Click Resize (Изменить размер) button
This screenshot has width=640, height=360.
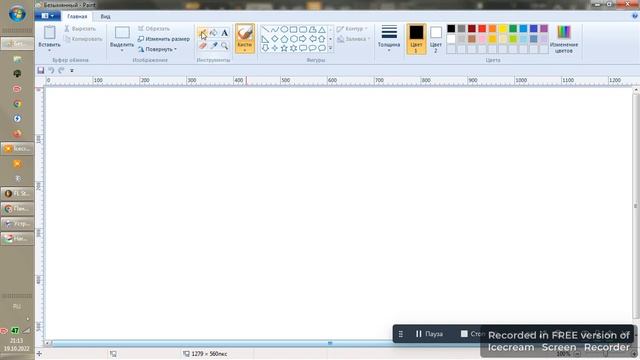click(x=164, y=39)
